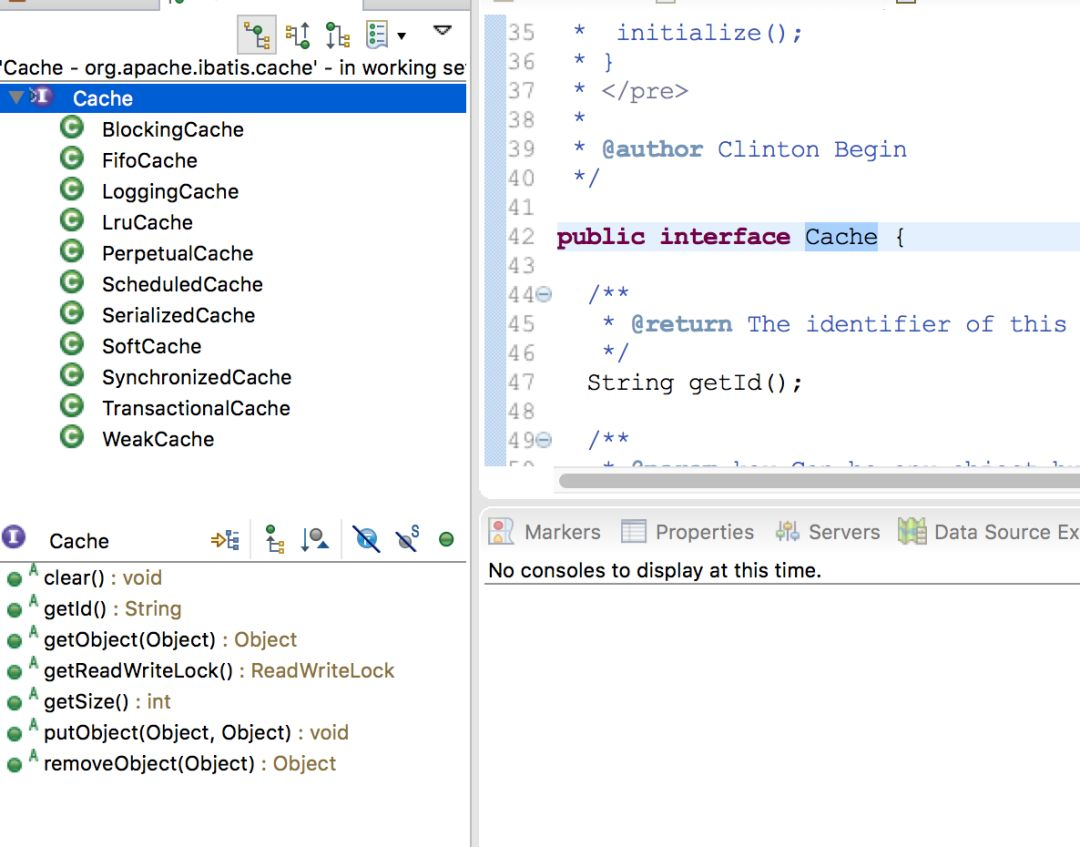Toggle Hide Fields filter
Image resolution: width=1080 pixels, height=847 pixels.
pyautogui.click(x=366, y=539)
